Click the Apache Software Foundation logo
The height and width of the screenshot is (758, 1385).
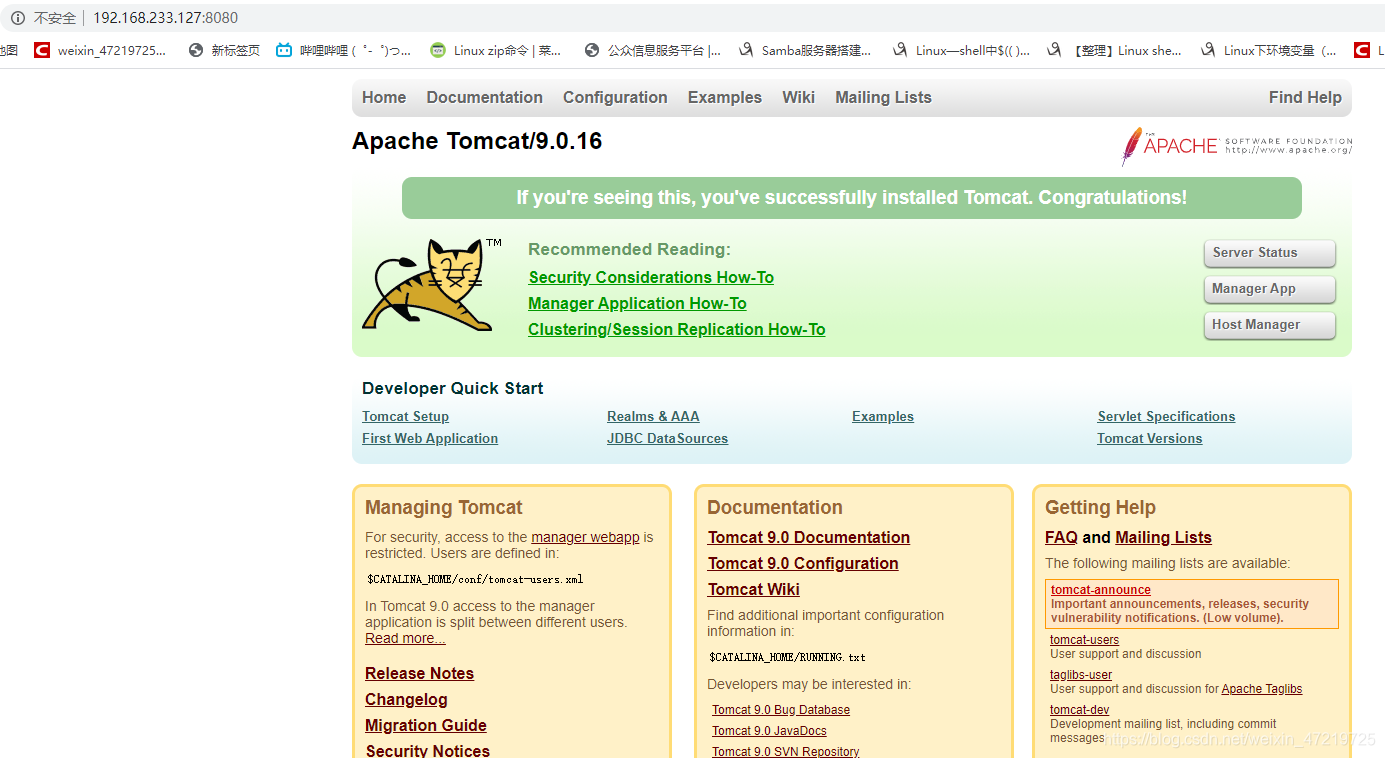(1236, 146)
